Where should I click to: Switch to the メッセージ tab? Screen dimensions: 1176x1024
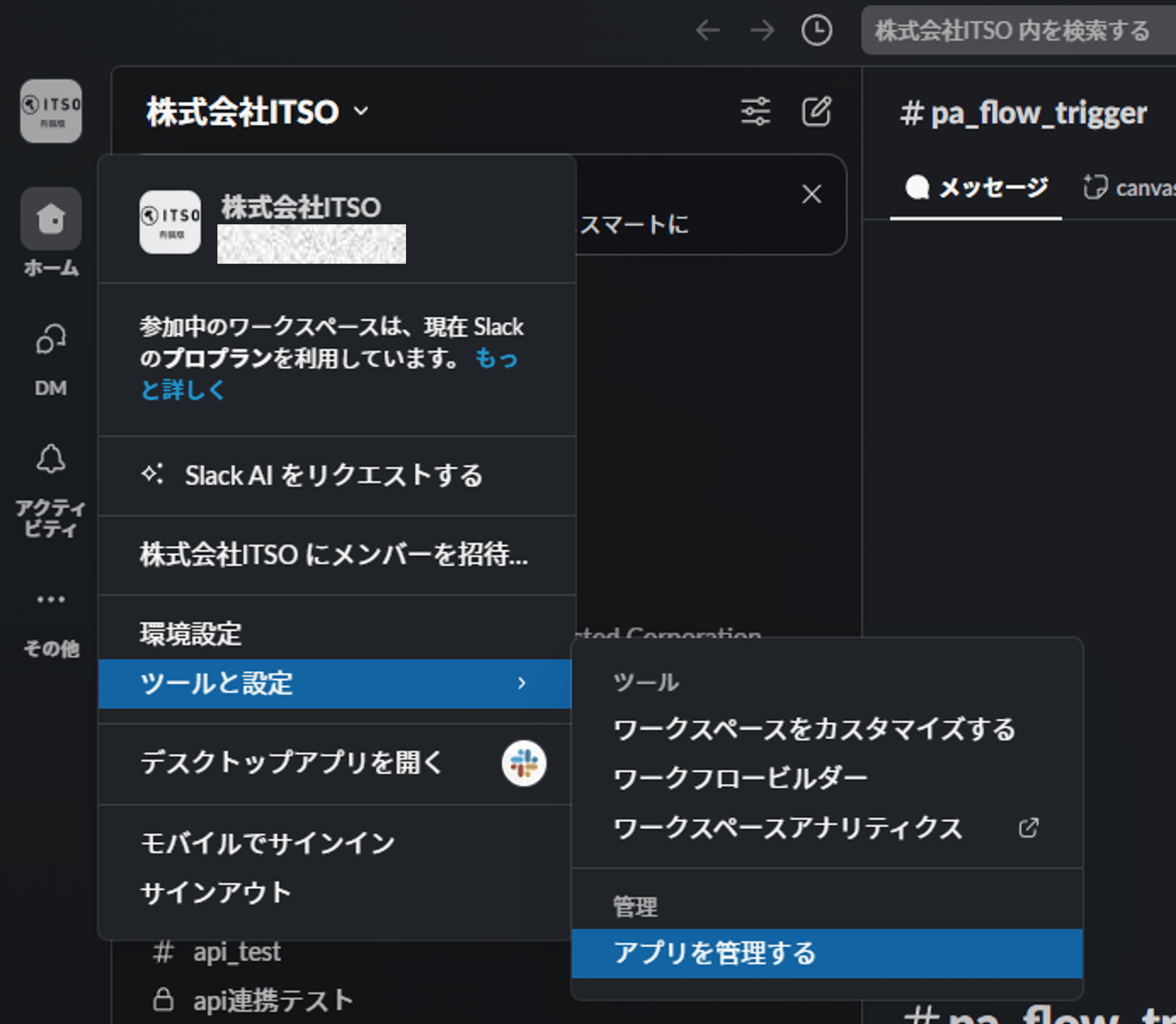pyautogui.click(x=977, y=188)
